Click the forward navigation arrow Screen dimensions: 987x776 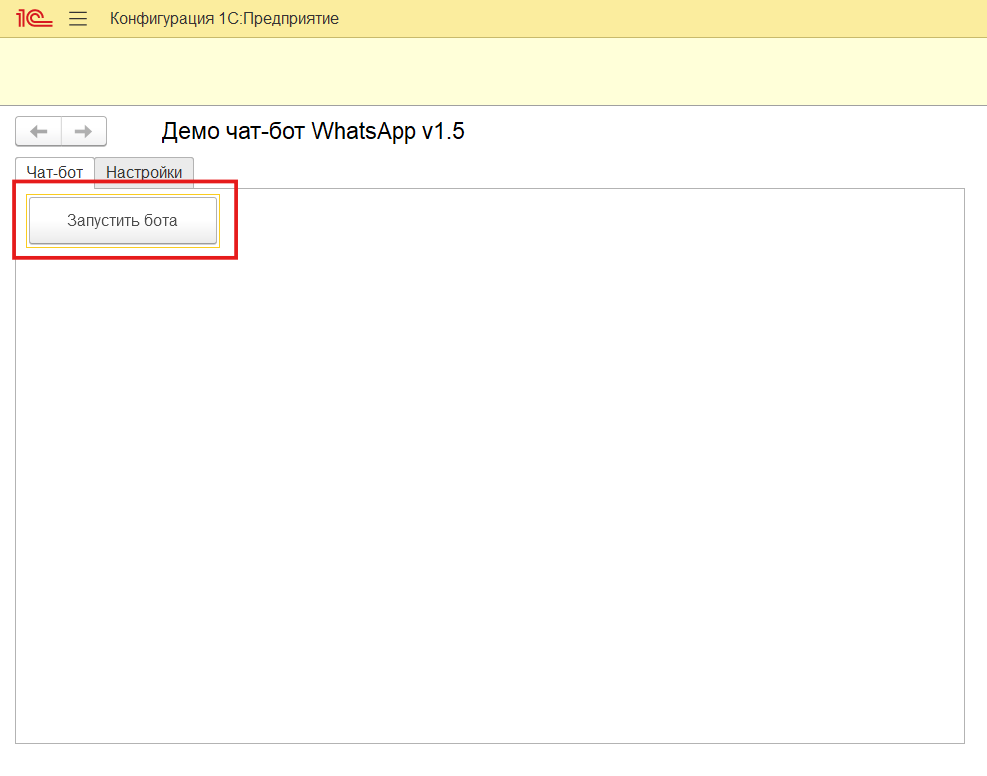point(84,131)
